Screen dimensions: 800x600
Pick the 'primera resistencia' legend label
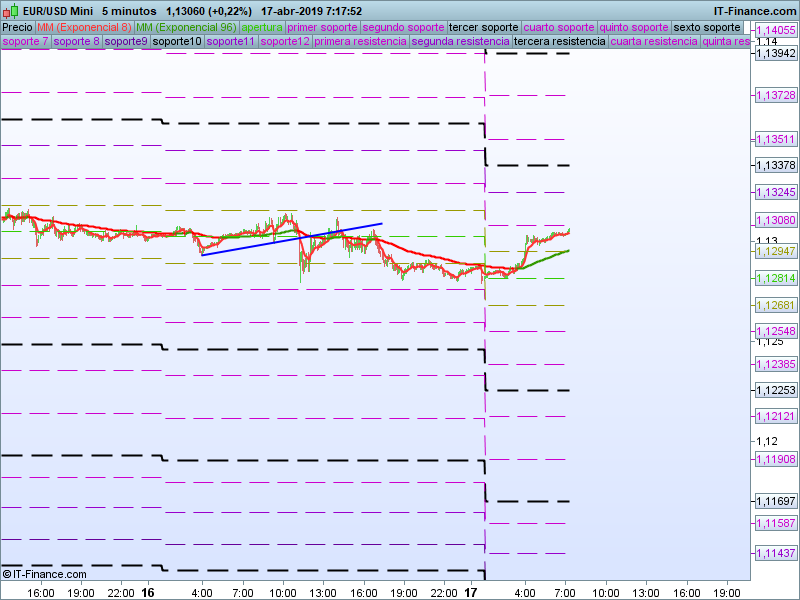click(x=359, y=42)
